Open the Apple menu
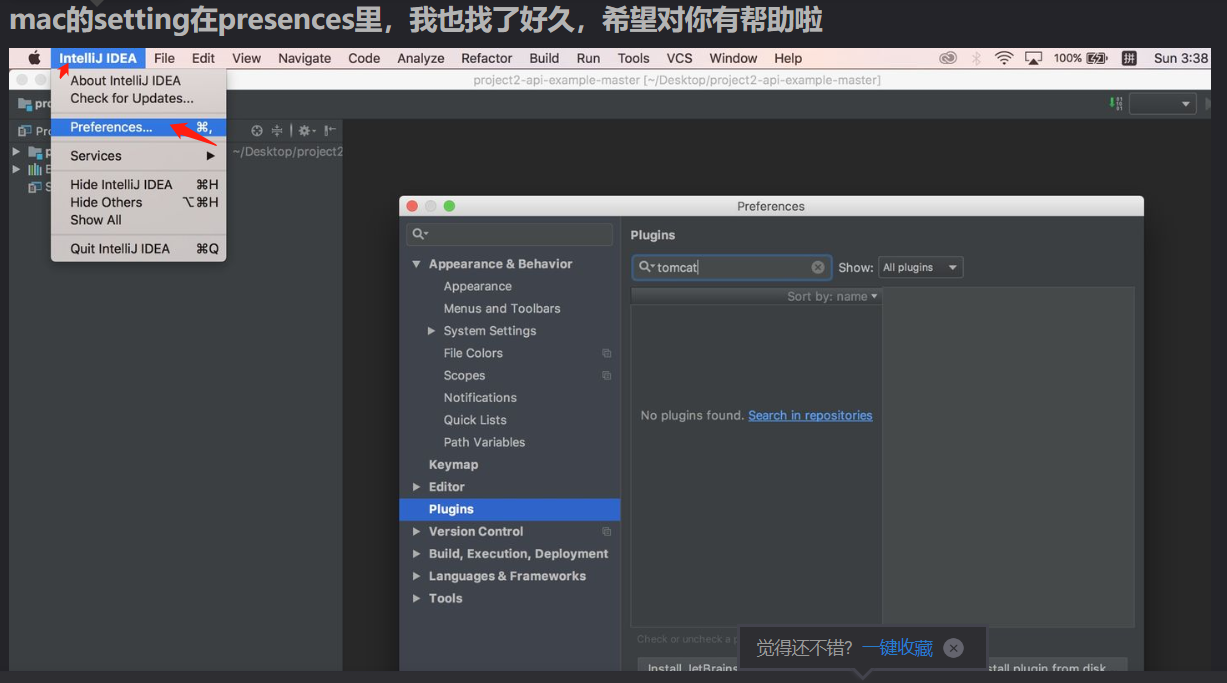 34,58
